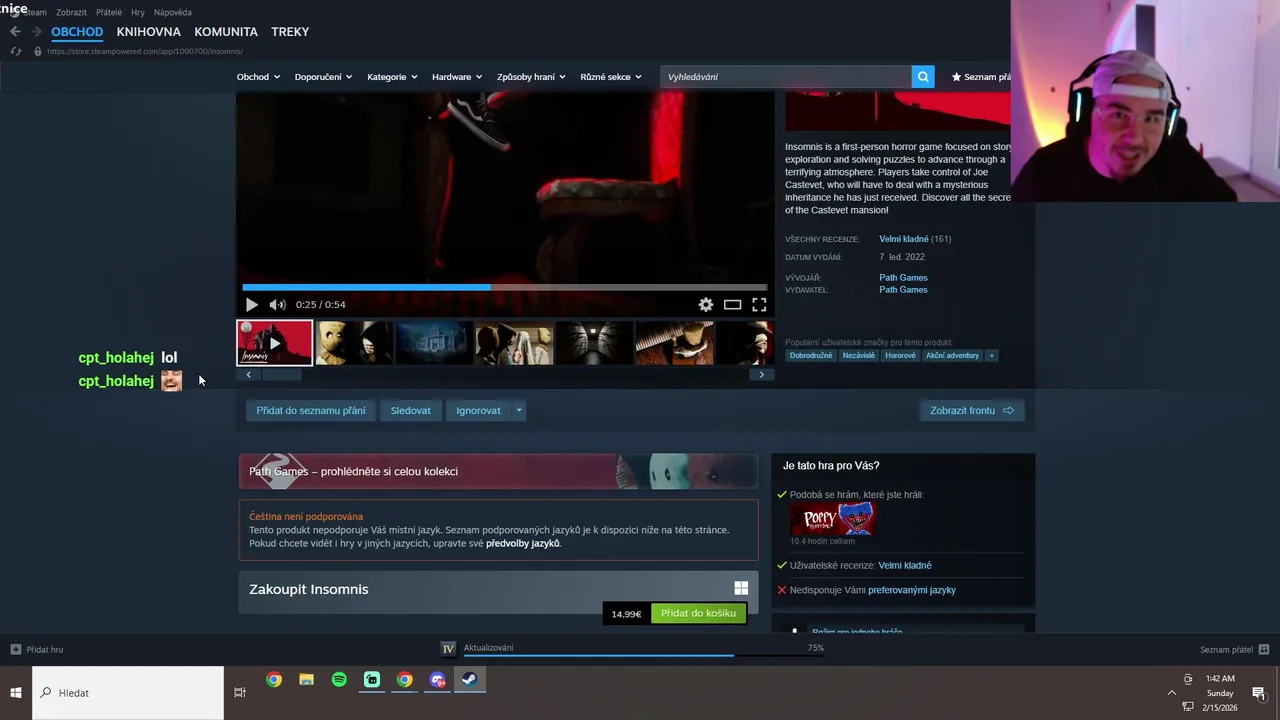Viewport: 1280px width, 720px height.
Task: Expand the Kategorie dropdown
Action: click(x=392, y=77)
